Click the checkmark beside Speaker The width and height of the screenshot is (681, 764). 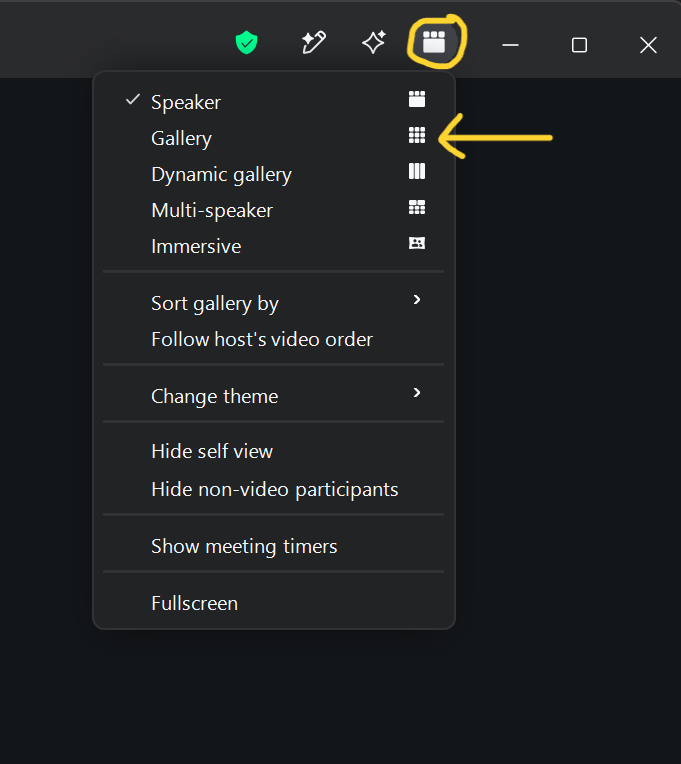[x=132, y=99]
